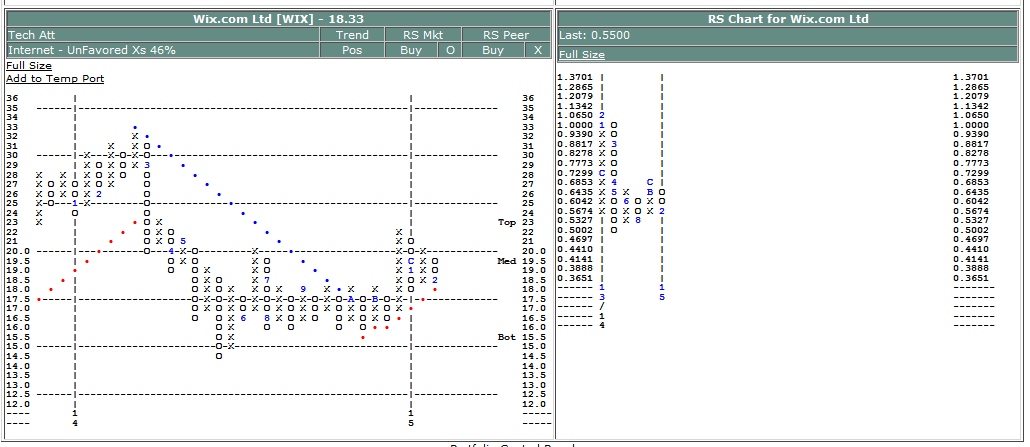The height and width of the screenshot is (447, 1030).
Task: Select the Tech Att header cell
Action: click(163, 35)
